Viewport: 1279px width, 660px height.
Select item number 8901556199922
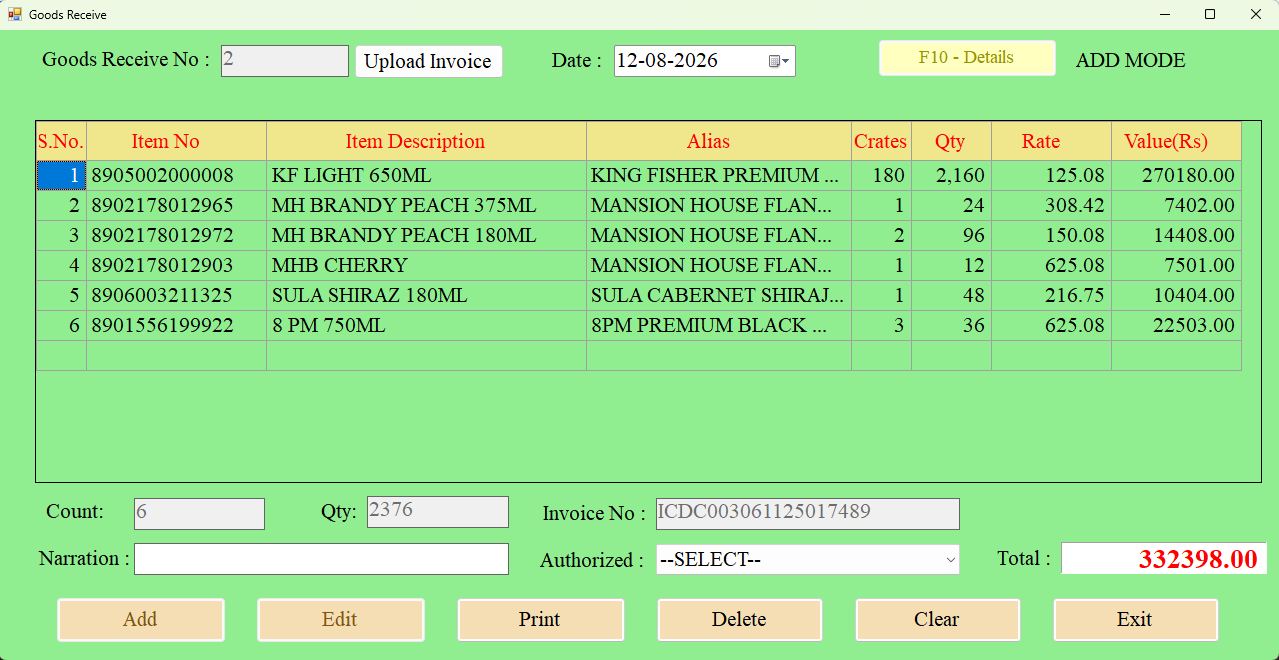pyautogui.click(x=176, y=326)
